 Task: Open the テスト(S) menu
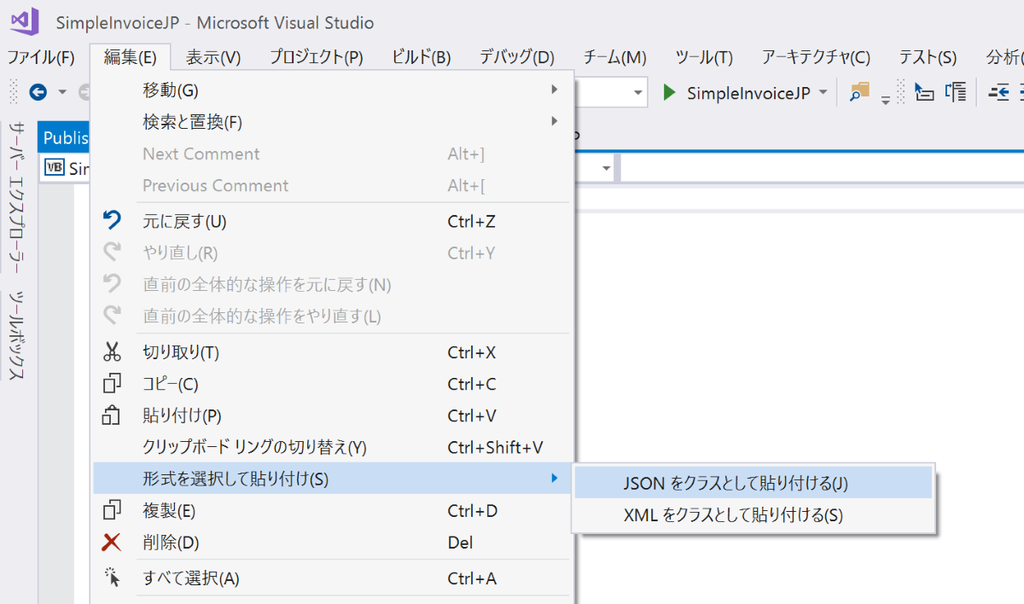coord(927,57)
